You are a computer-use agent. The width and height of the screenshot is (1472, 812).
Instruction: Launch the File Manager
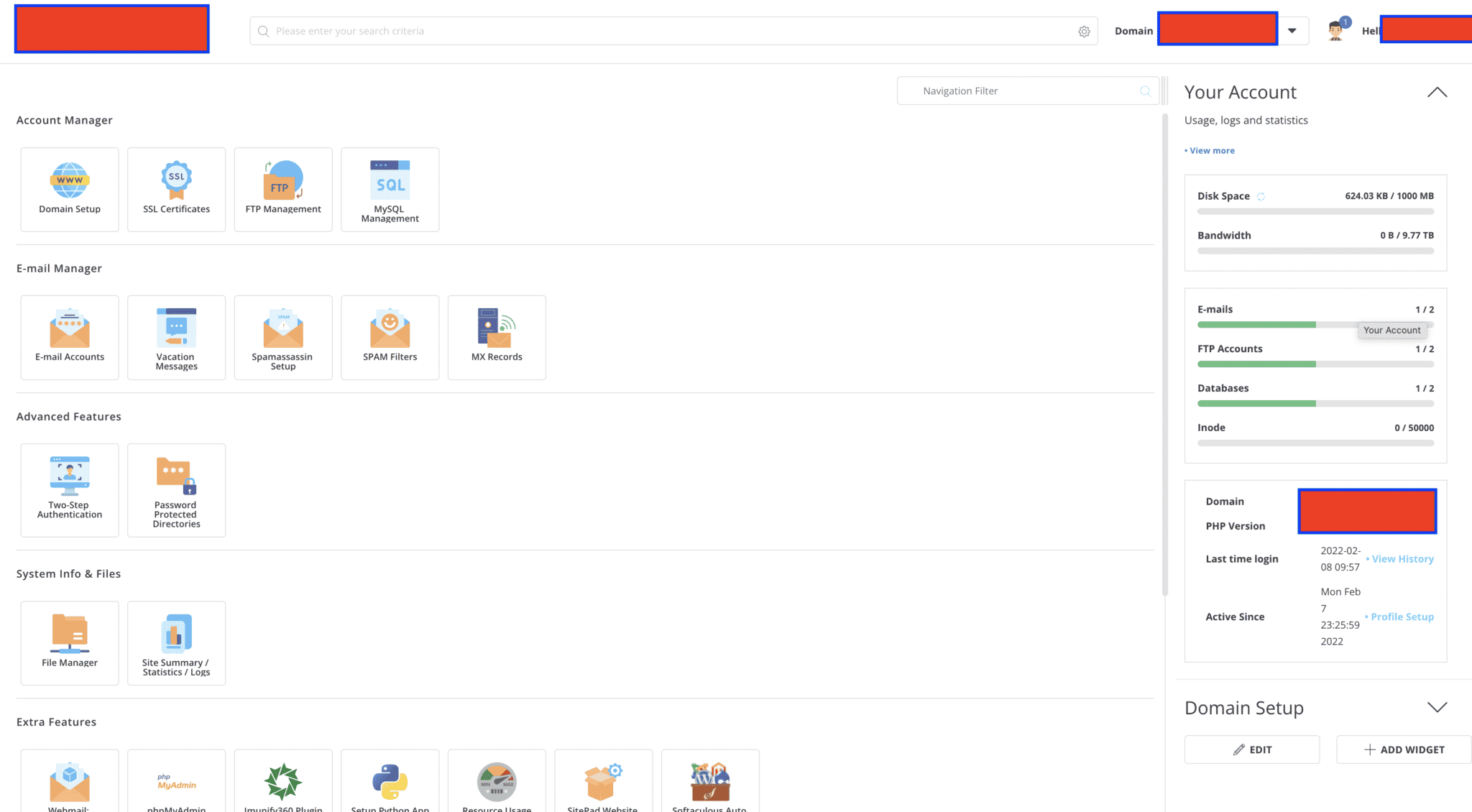(x=69, y=642)
